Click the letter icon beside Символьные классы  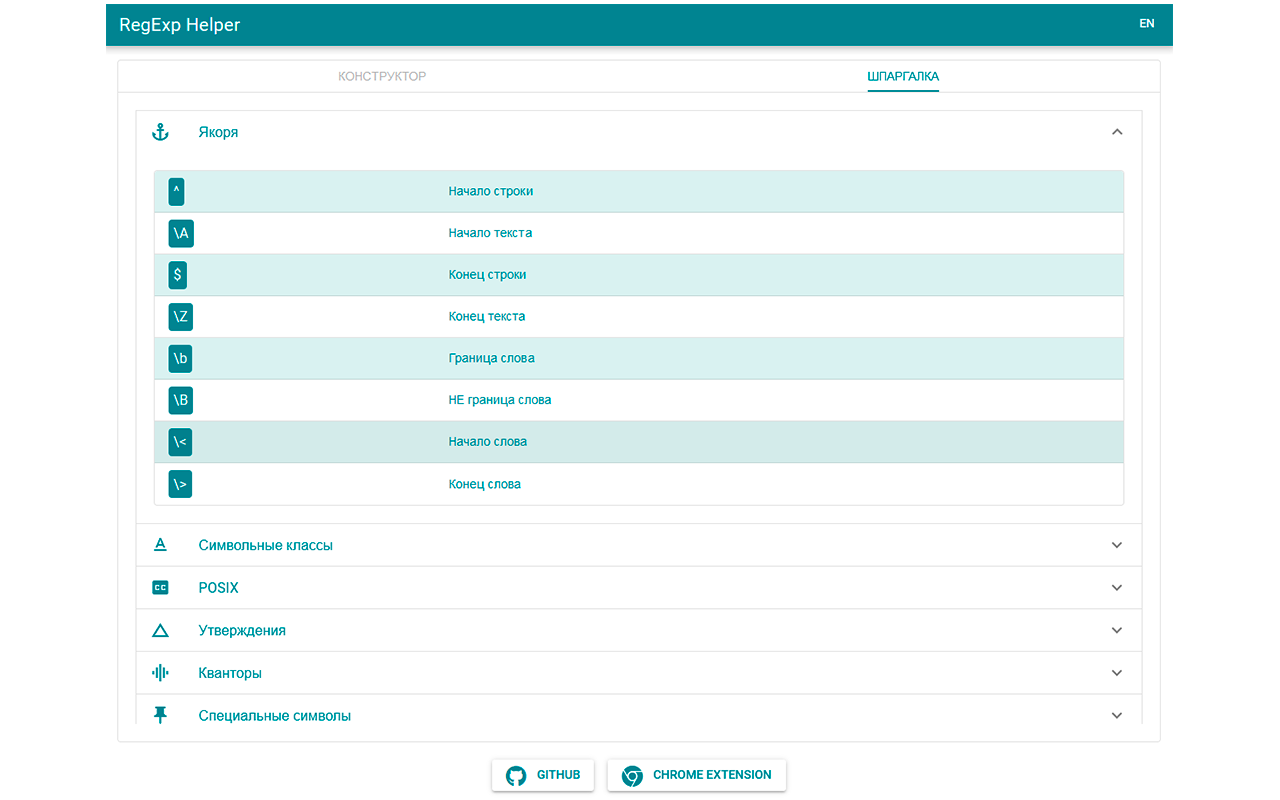coord(160,544)
